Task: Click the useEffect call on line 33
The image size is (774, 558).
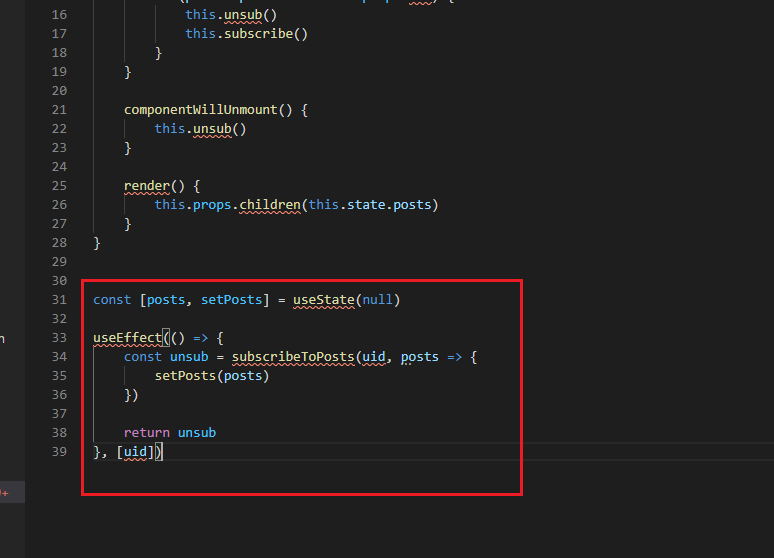Action: [x=127, y=338]
